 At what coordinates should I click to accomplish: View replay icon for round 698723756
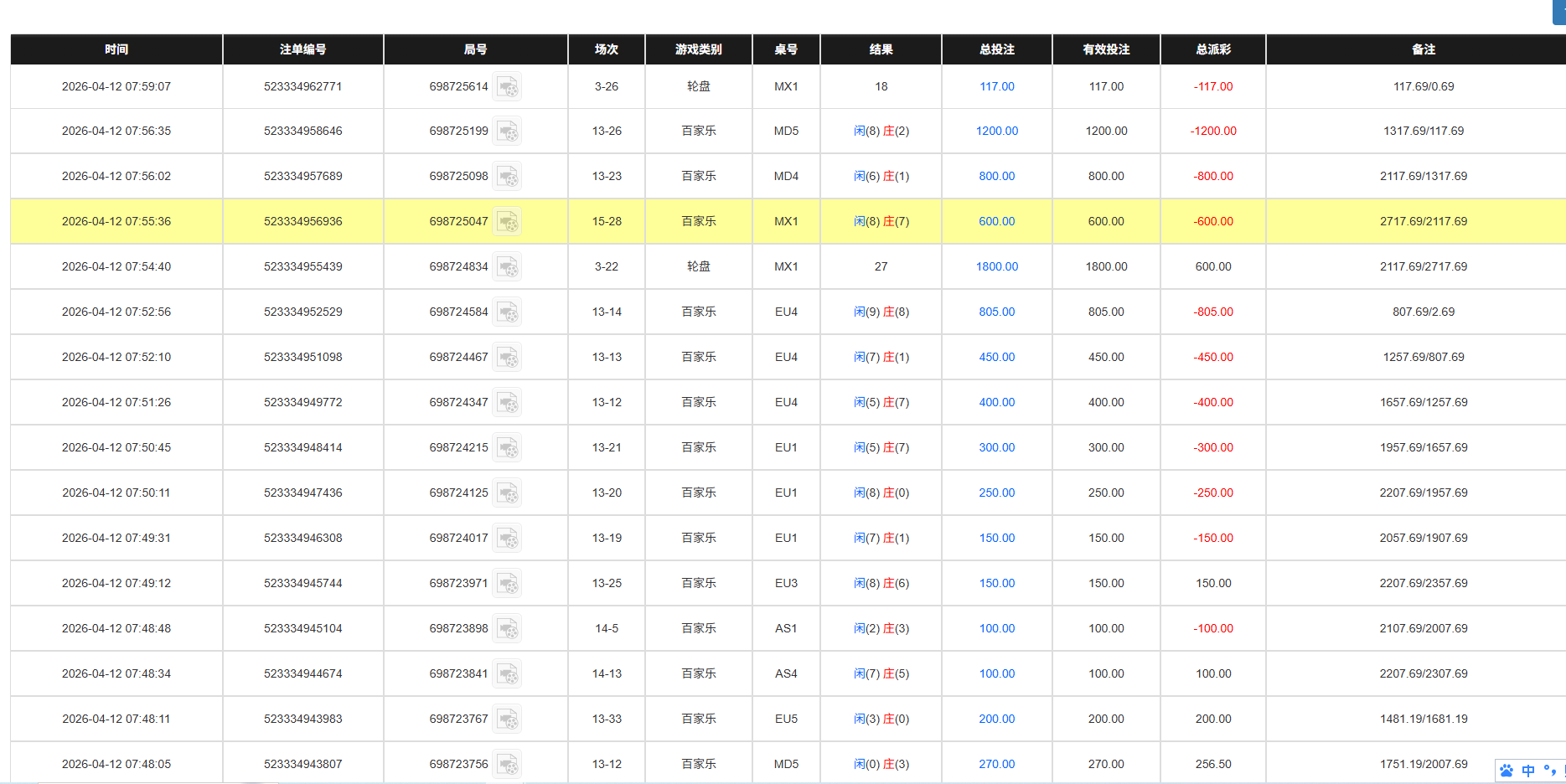(508, 764)
